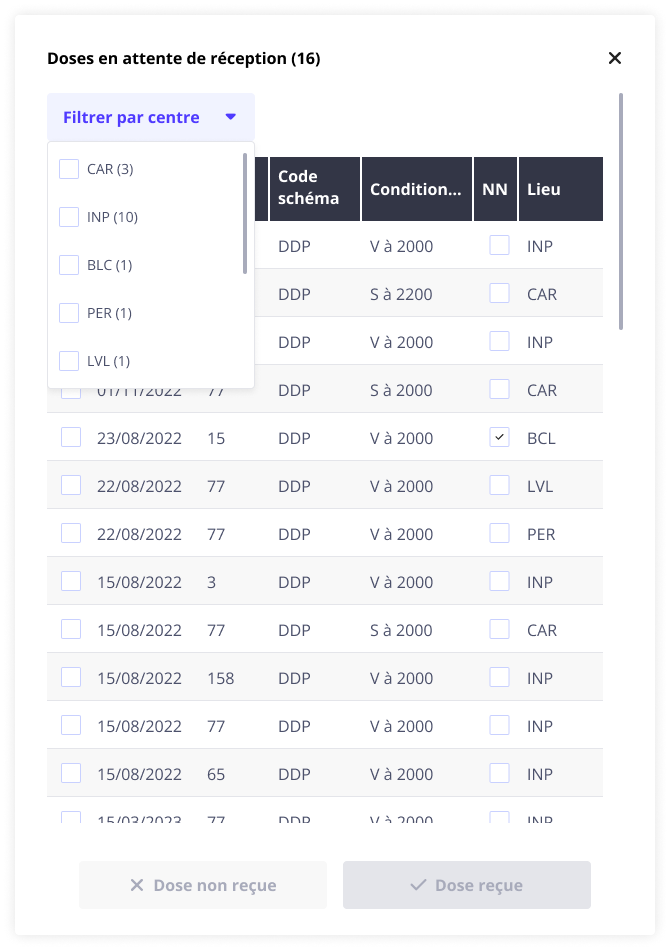Viewport: 670px width, 950px height.
Task: Click the filter list scrollbar
Action: tap(245, 212)
